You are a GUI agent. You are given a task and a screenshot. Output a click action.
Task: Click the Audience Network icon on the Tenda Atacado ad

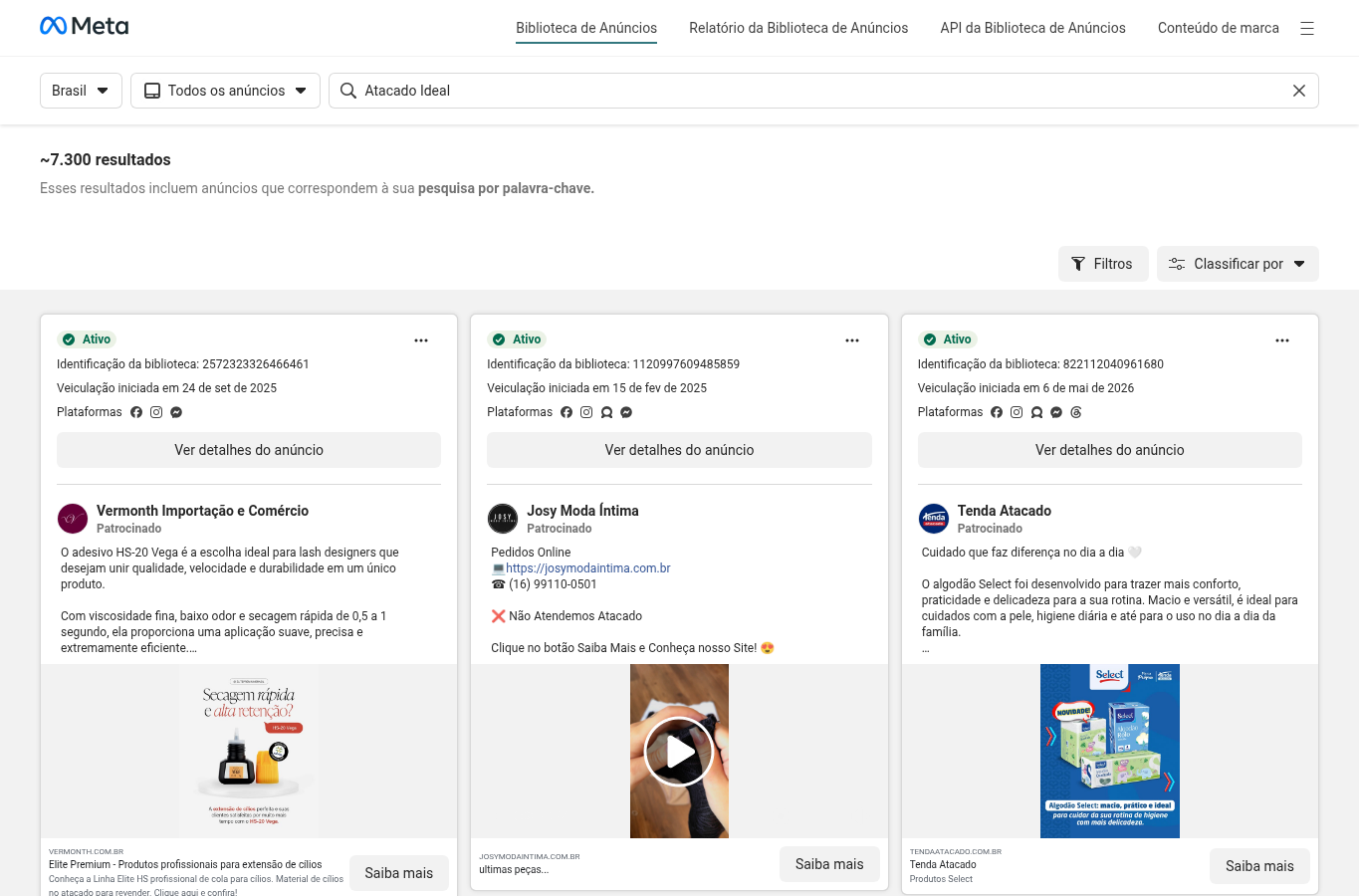click(1036, 412)
